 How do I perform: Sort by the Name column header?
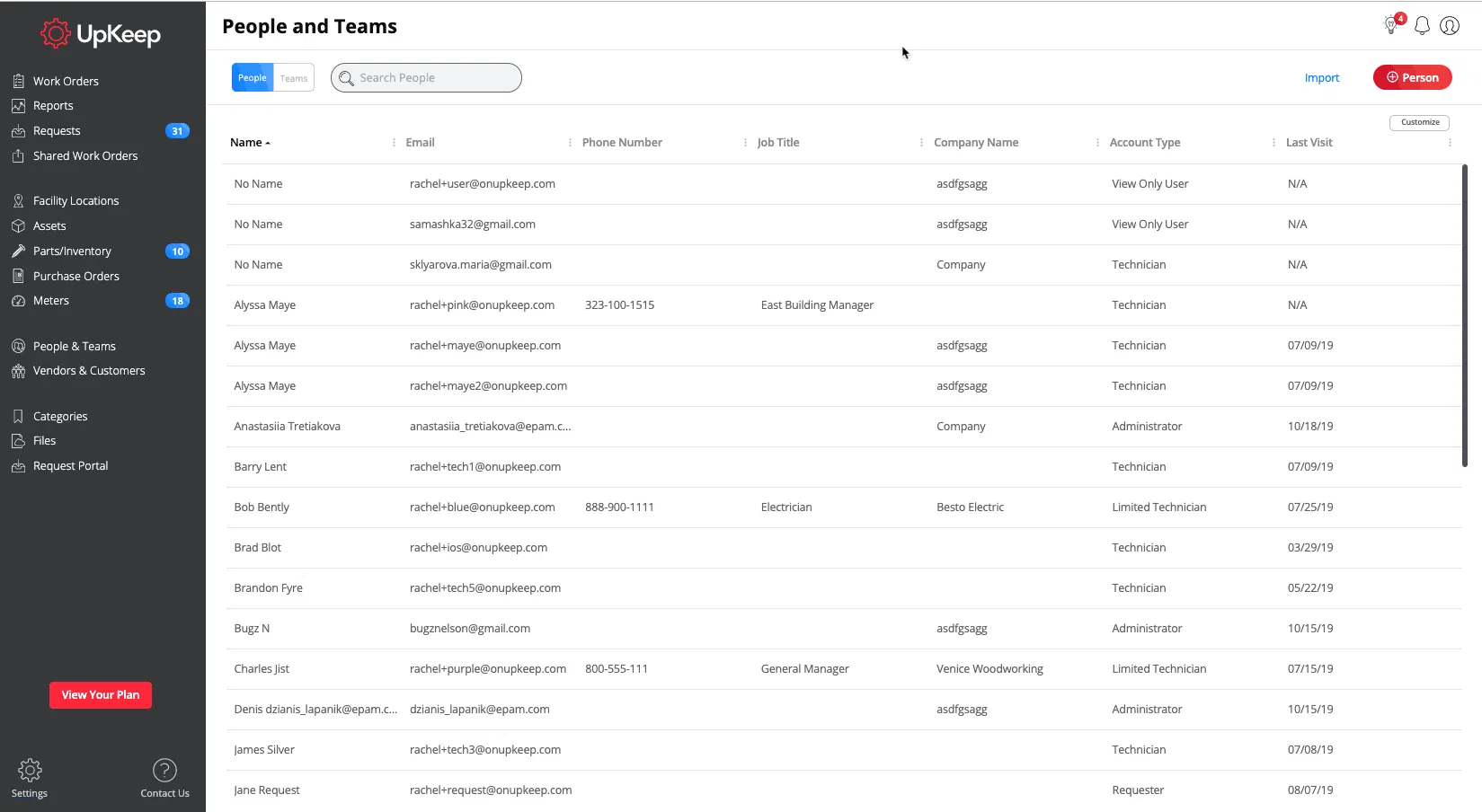click(246, 143)
